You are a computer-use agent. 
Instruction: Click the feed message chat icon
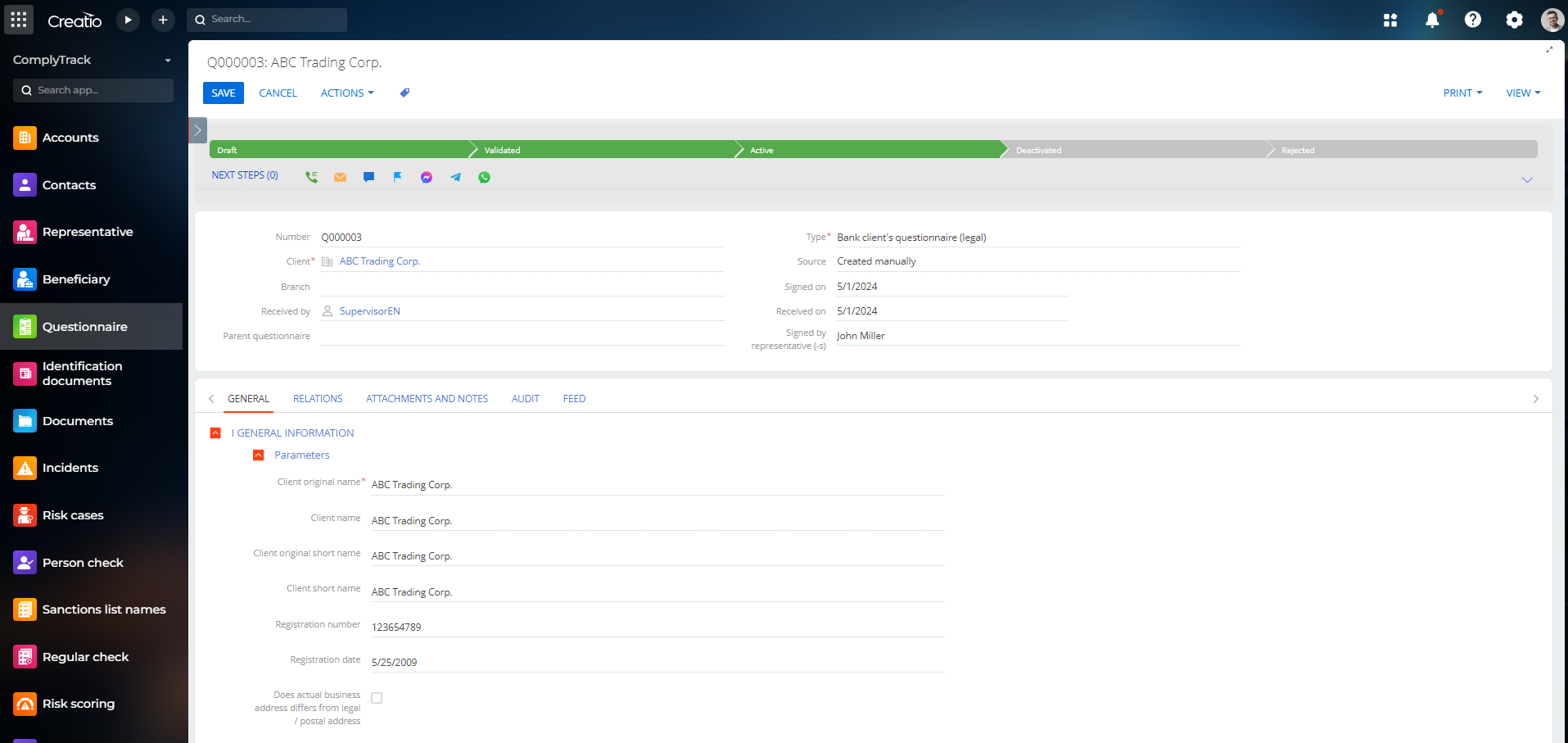pos(369,177)
